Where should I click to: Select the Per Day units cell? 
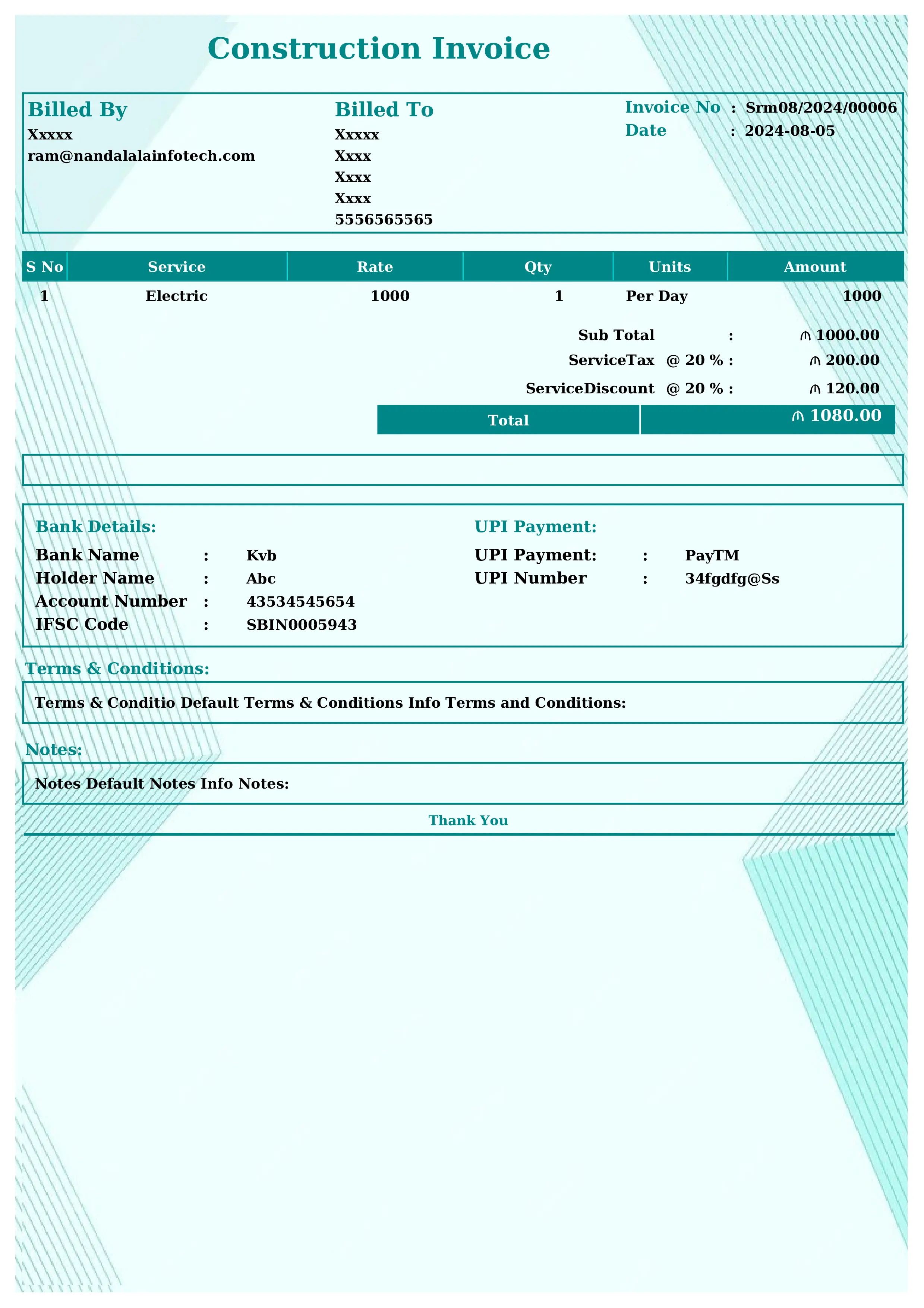pyautogui.click(x=657, y=297)
